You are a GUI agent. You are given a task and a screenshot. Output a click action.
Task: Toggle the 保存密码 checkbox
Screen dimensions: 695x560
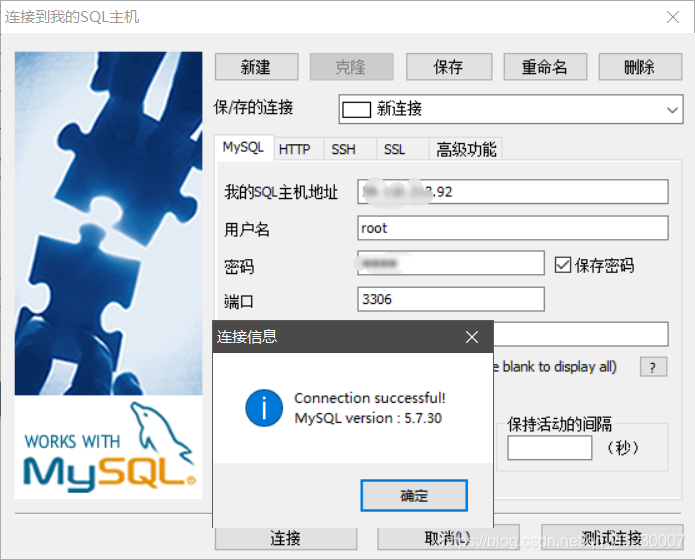coord(563,265)
